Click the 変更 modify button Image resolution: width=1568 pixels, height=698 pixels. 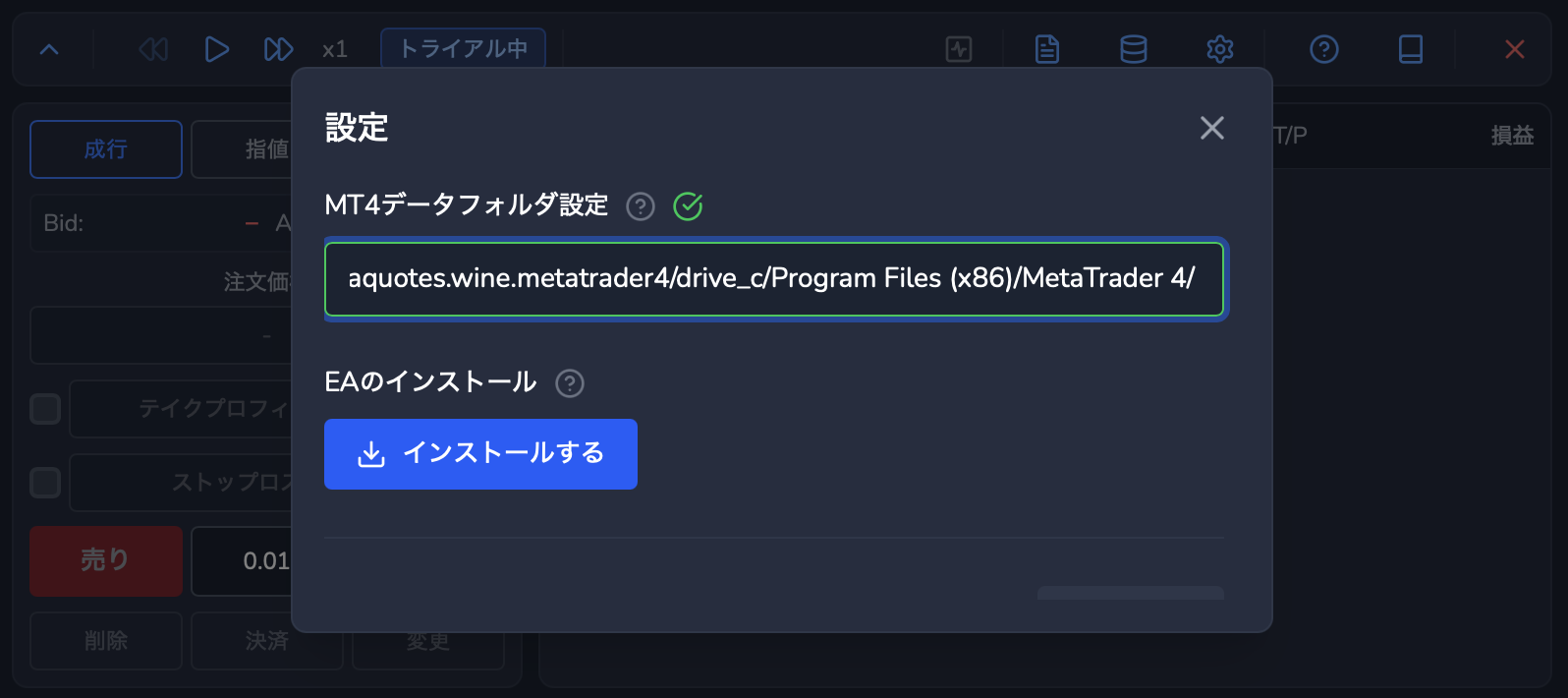click(428, 651)
